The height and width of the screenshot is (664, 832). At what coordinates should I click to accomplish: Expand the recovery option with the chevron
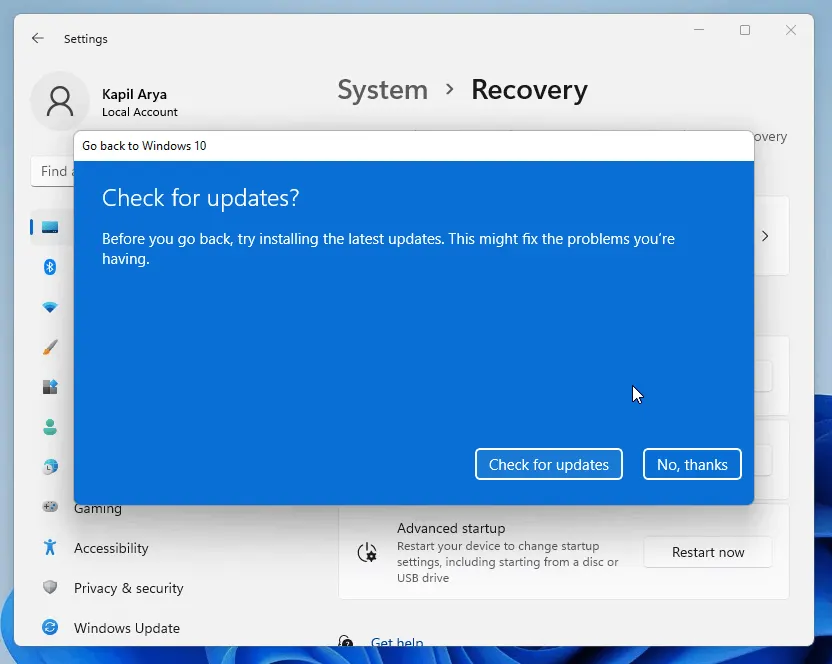point(765,236)
